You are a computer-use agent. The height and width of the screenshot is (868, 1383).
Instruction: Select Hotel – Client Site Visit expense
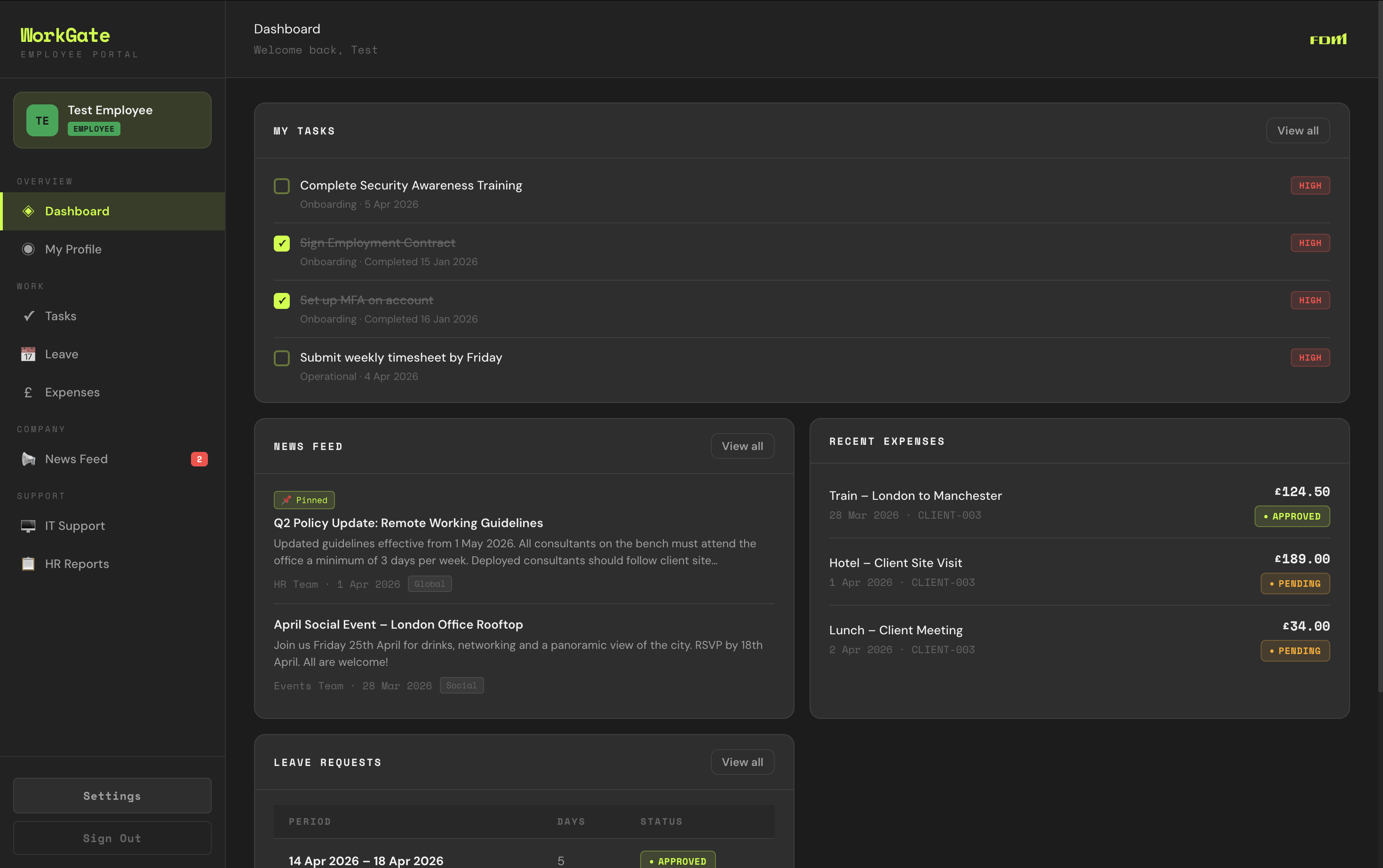point(1079,572)
